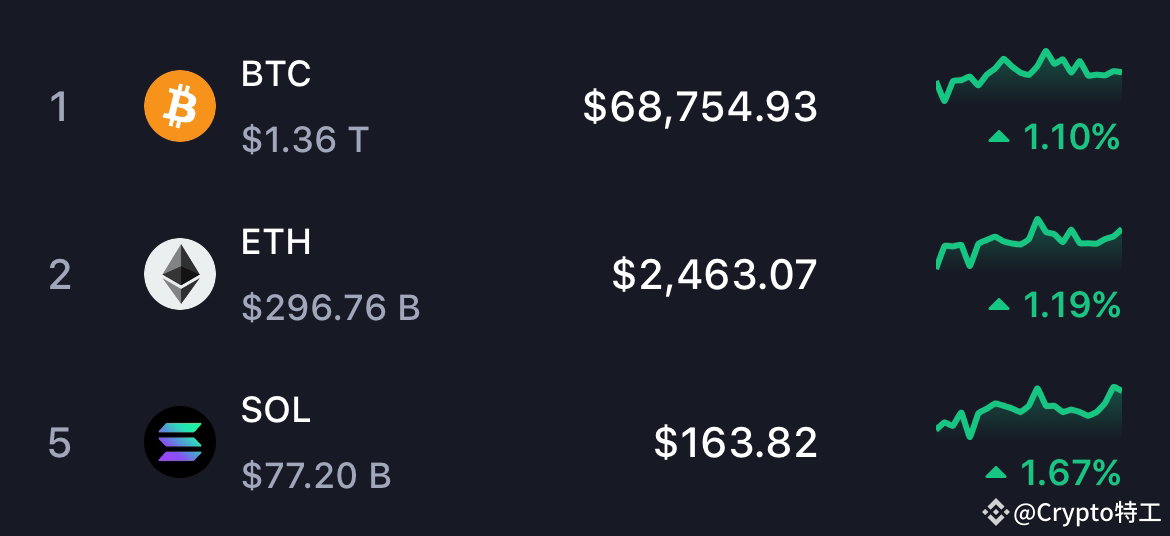Tap the Solana striped logo icon
This screenshot has height=536, width=1170.
pyautogui.click(x=180, y=442)
